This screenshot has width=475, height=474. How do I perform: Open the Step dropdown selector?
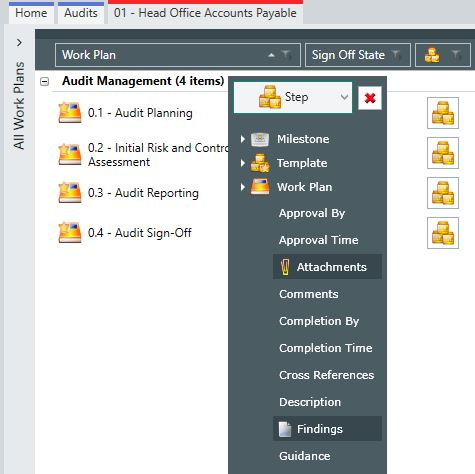293,98
